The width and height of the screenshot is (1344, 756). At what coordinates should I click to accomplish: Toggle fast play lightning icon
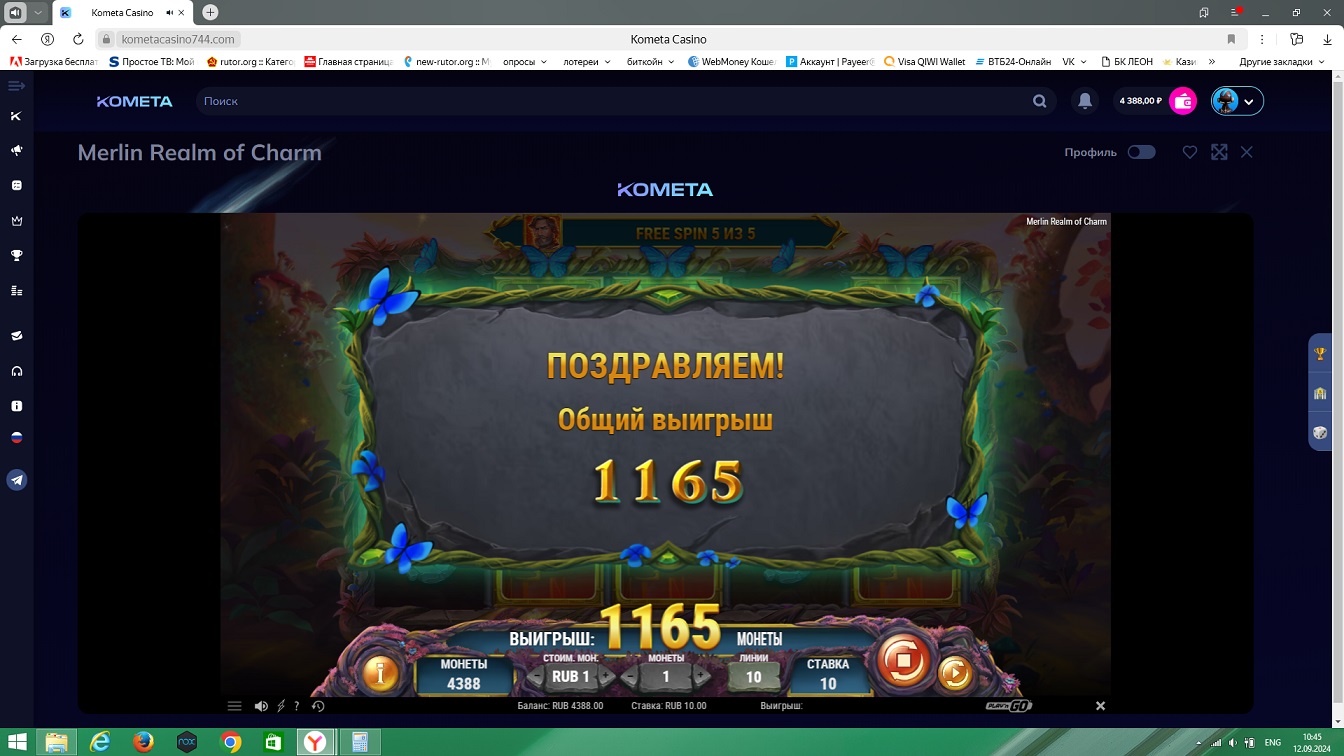pos(281,706)
